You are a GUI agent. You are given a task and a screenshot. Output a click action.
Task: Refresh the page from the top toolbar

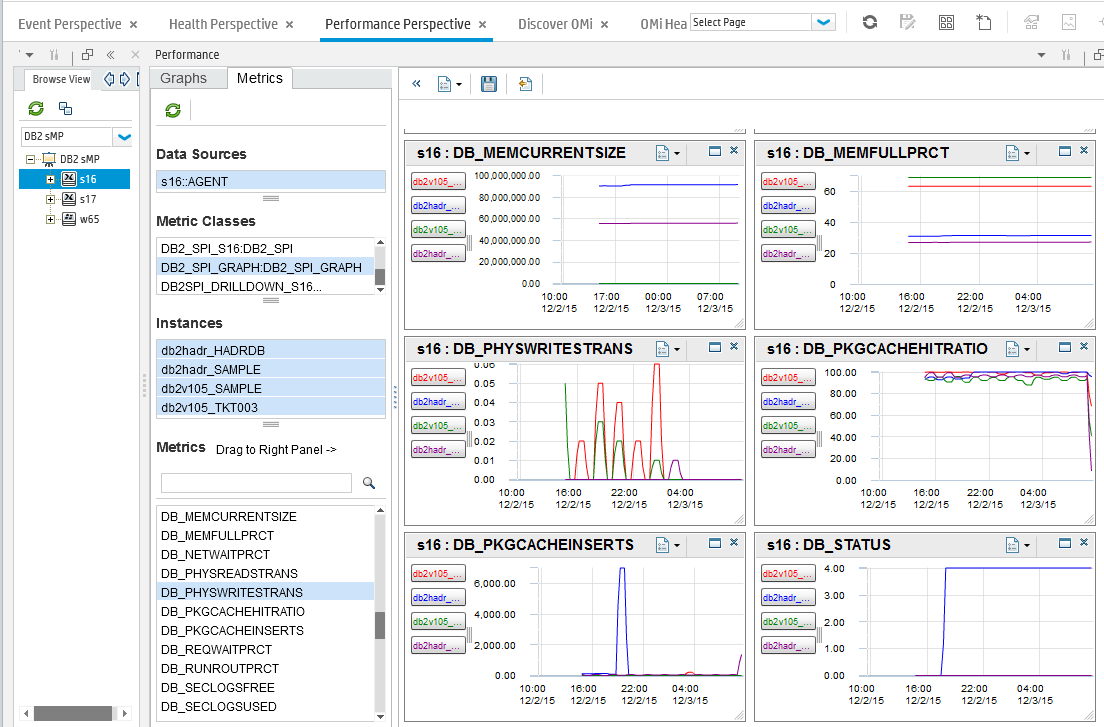point(870,22)
